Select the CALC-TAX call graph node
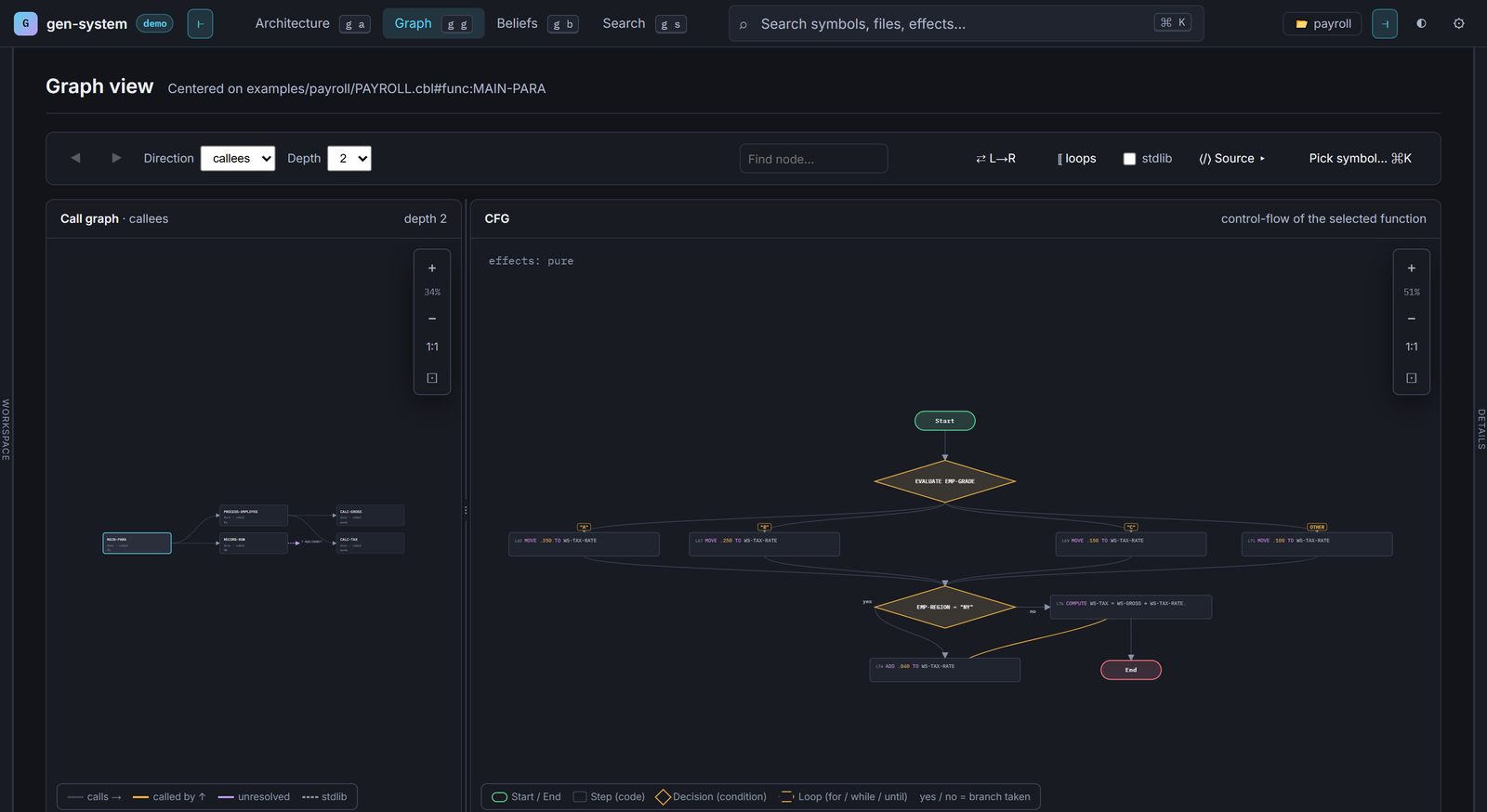1487x812 pixels. click(x=370, y=543)
